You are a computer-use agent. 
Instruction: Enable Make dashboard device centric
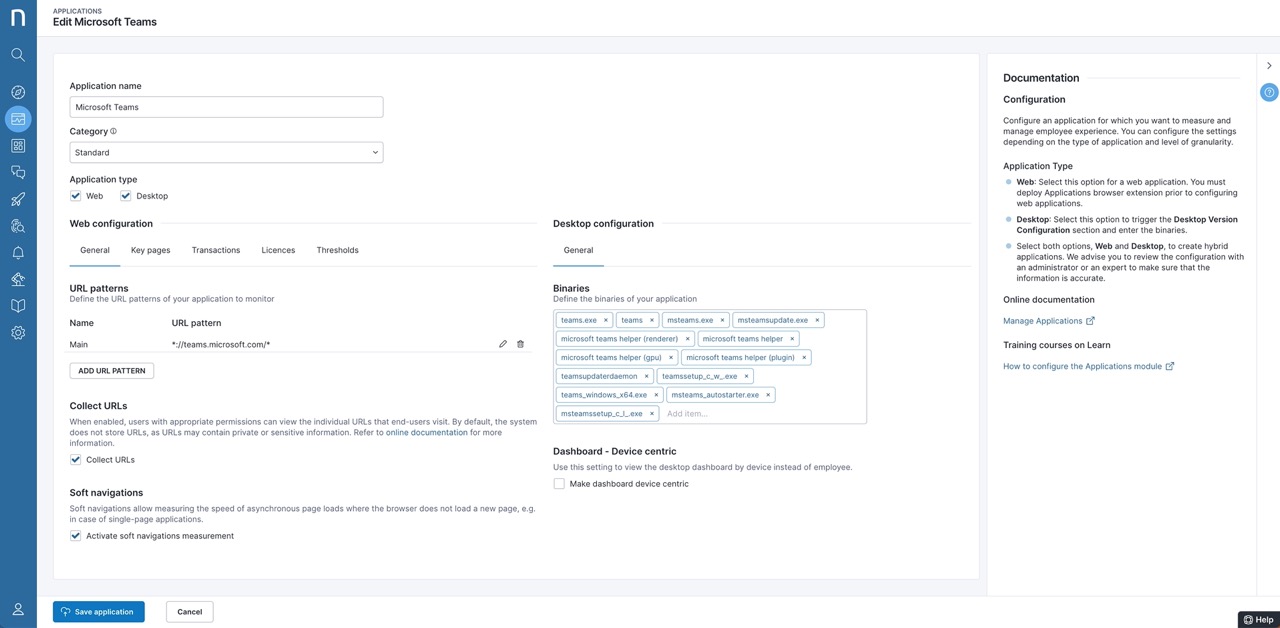(x=559, y=484)
